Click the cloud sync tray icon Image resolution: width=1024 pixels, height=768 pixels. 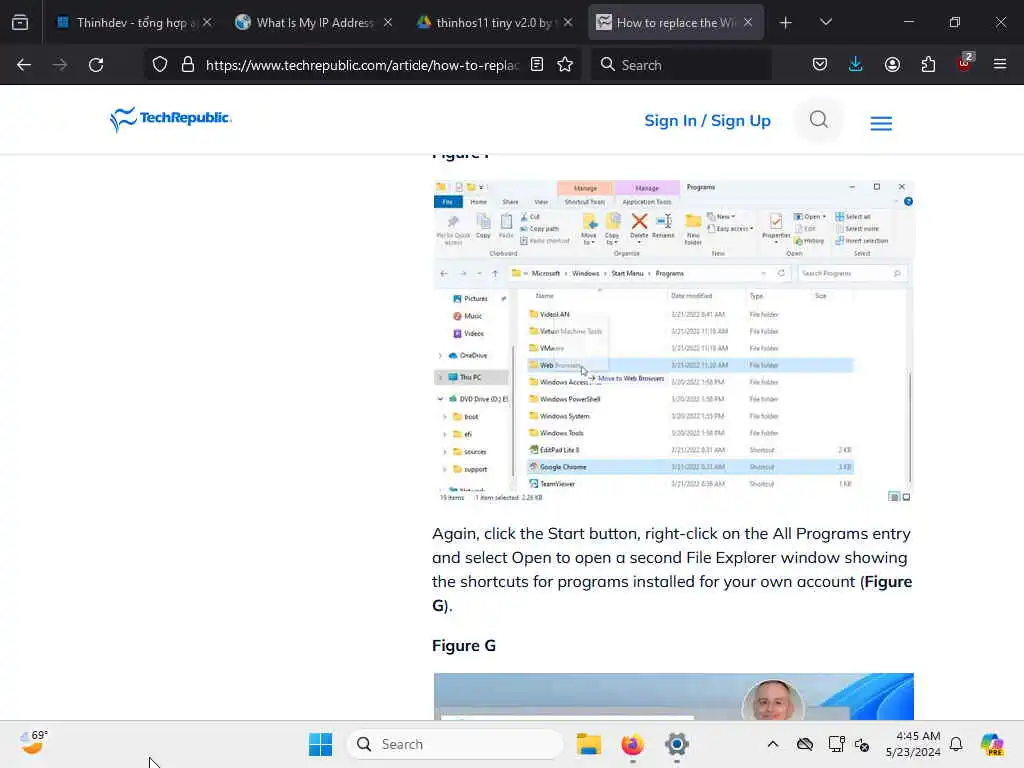pos(805,744)
